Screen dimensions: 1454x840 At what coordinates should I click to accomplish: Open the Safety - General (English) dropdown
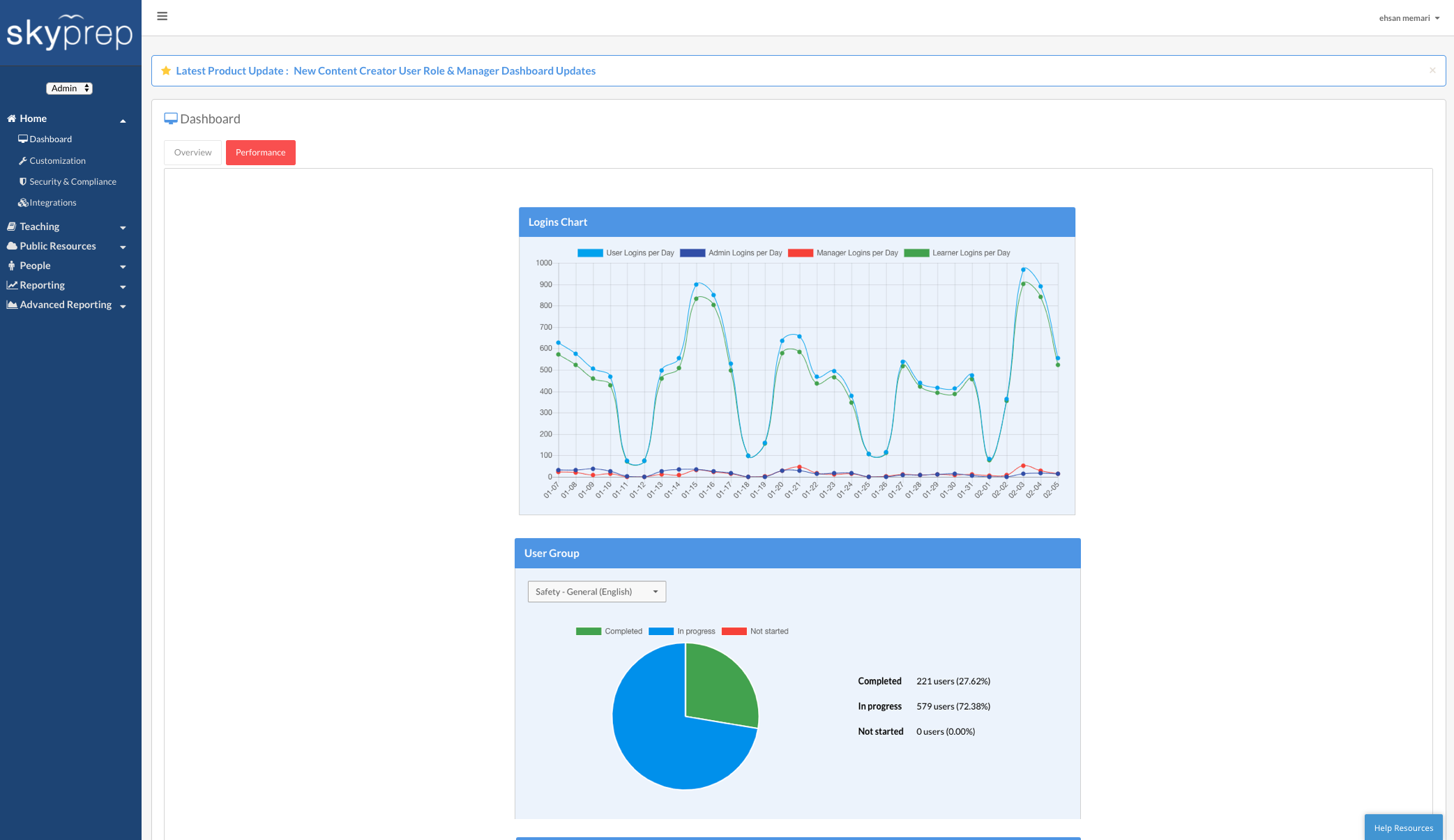pos(596,591)
